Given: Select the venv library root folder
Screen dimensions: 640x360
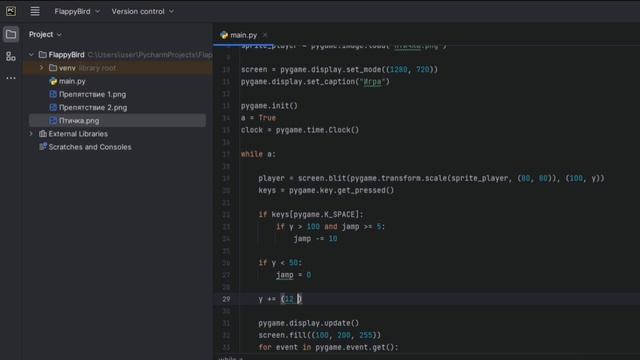Looking at the screenshot, I should [118, 68].
